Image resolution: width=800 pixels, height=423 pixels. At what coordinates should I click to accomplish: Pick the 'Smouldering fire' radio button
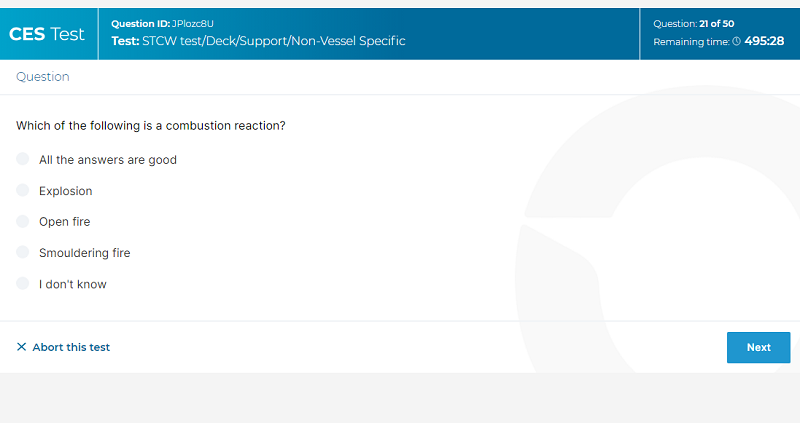[x=22, y=252]
